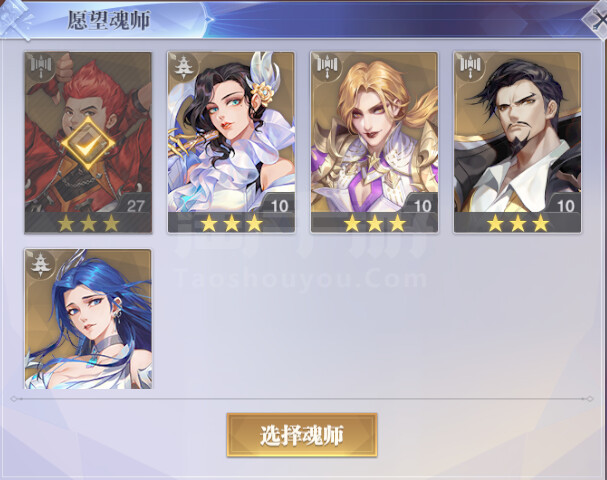Click the 选择魂师 button
The height and width of the screenshot is (480, 607).
tap(302, 435)
